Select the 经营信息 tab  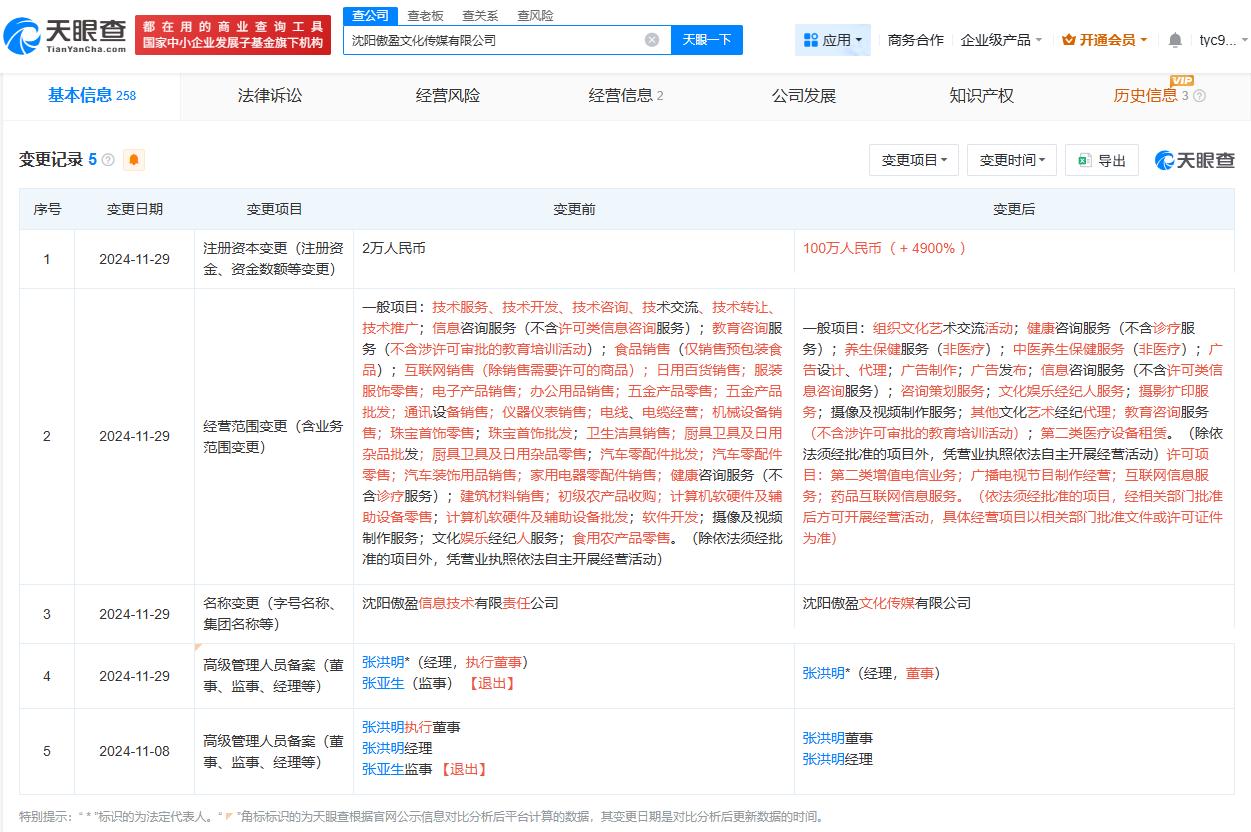(x=626, y=96)
